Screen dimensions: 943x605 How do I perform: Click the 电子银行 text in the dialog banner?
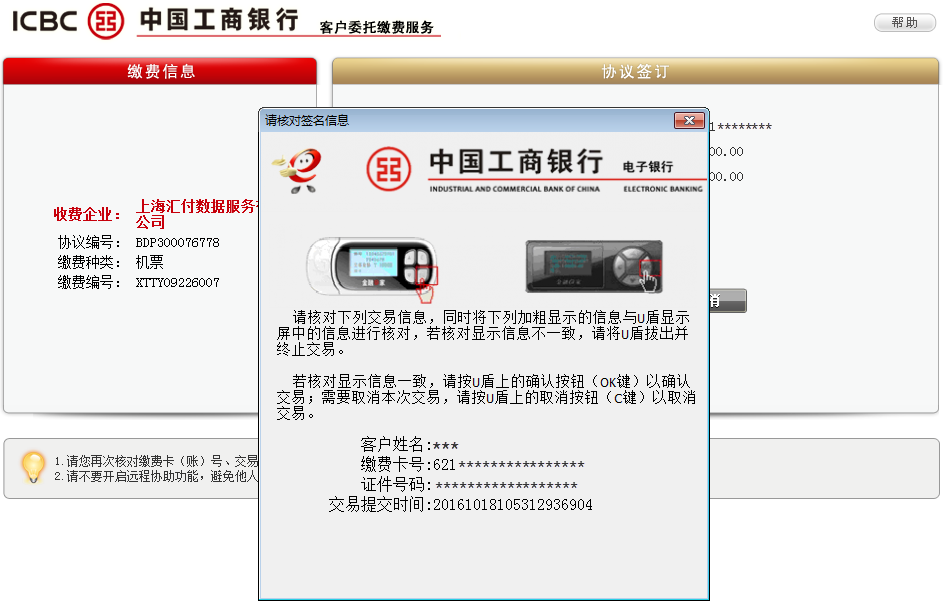(x=648, y=167)
